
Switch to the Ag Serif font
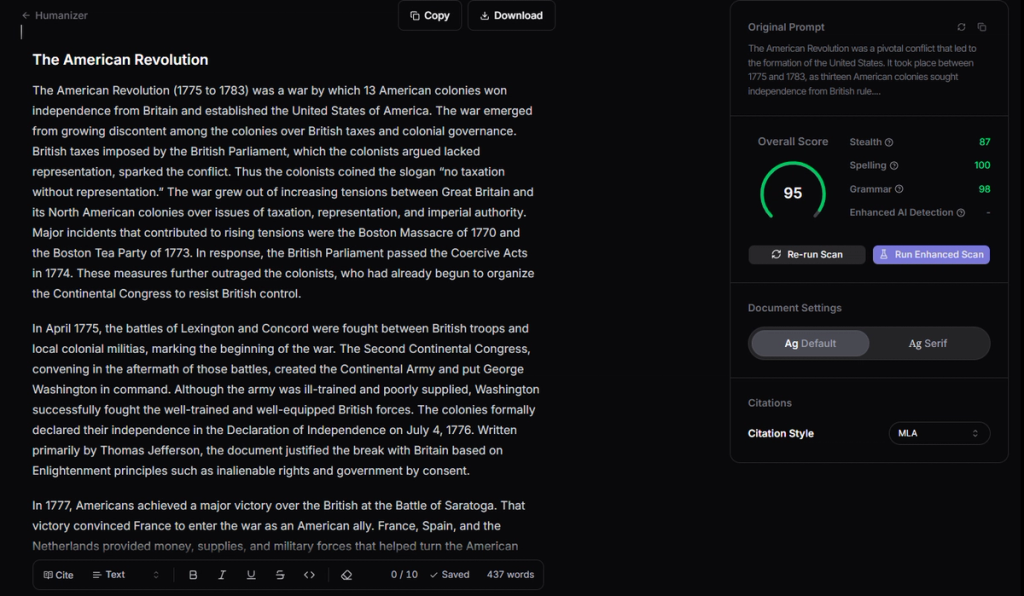928,343
